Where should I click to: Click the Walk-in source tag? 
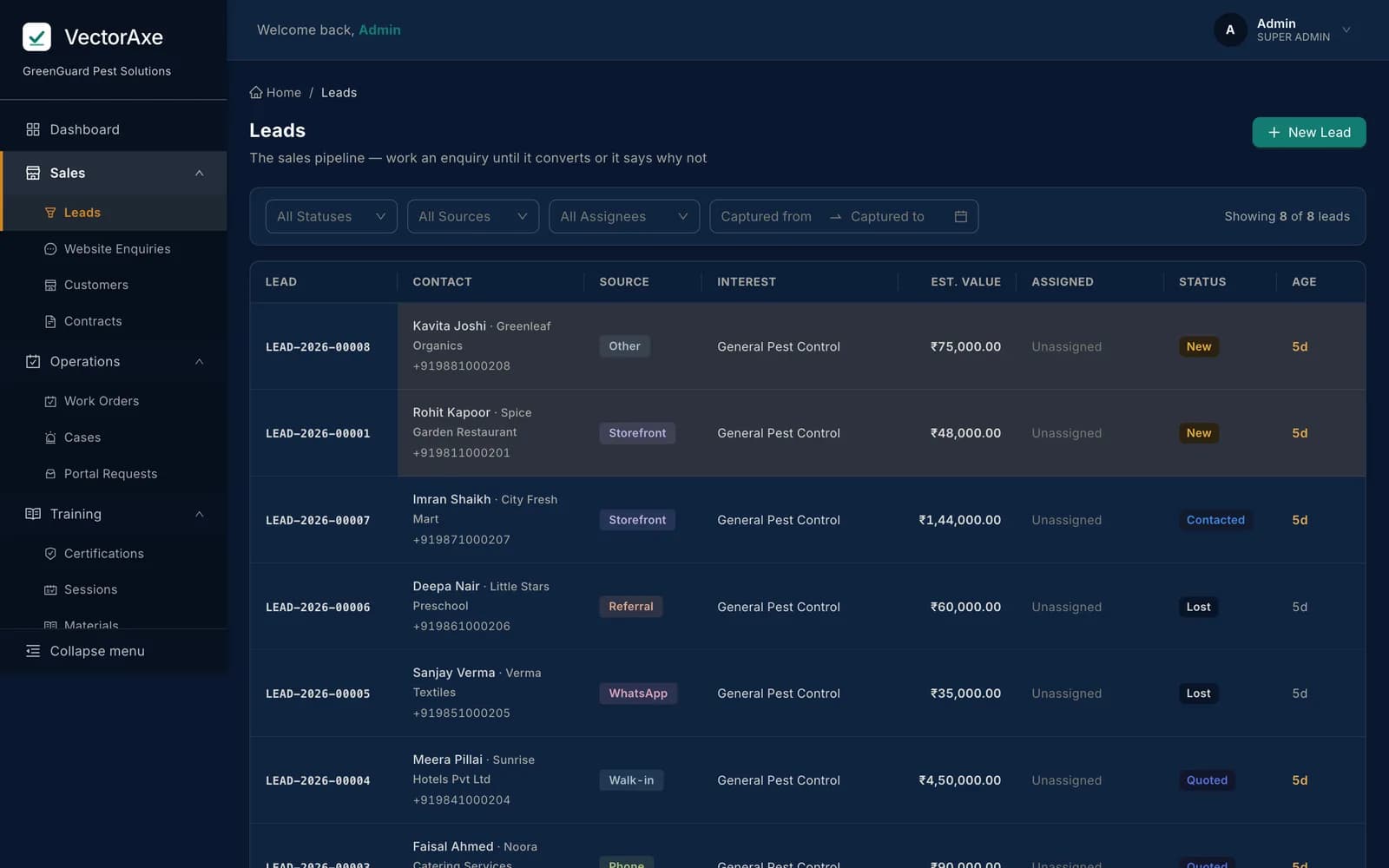[631, 780]
